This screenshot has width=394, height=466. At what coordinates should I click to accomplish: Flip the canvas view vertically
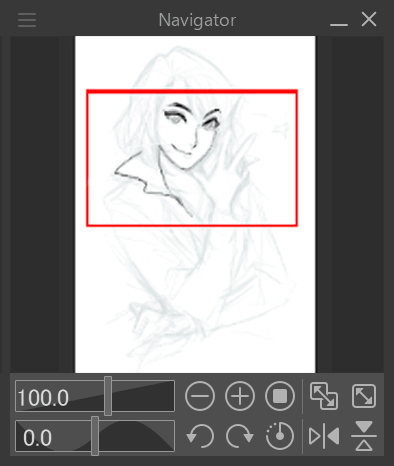(x=364, y=436)
